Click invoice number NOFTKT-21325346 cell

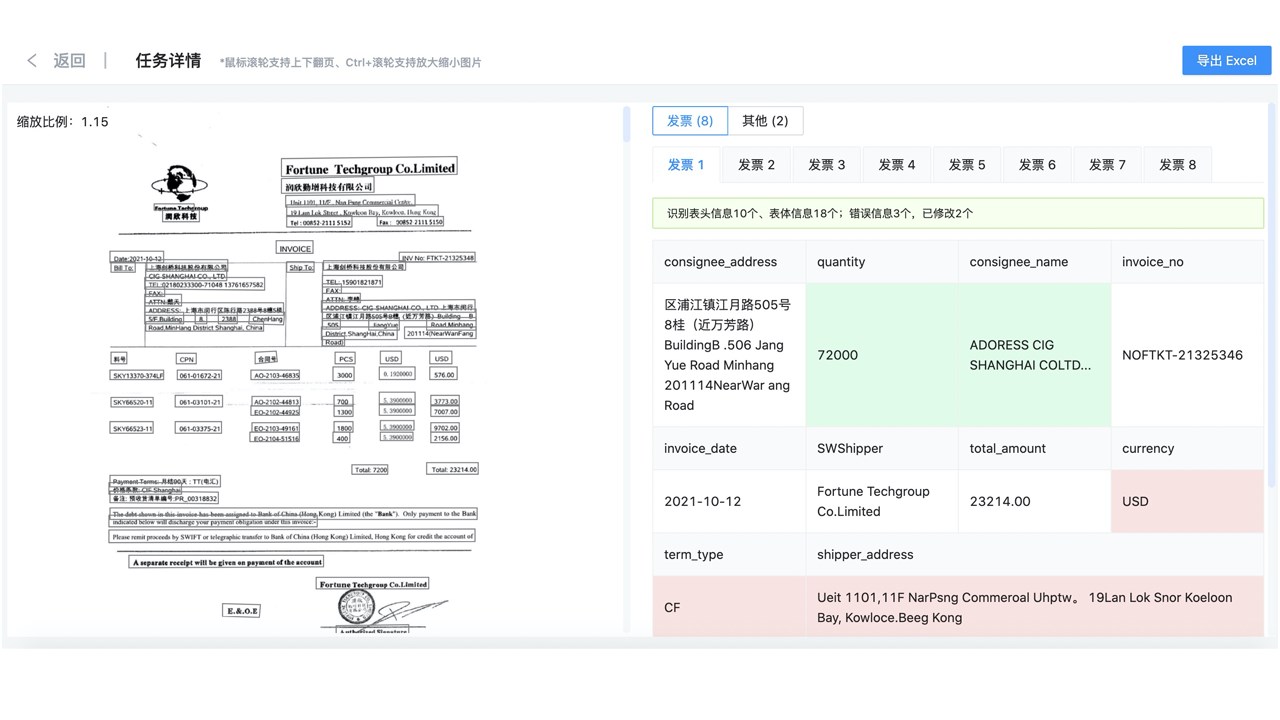[x=1187, y=355]
